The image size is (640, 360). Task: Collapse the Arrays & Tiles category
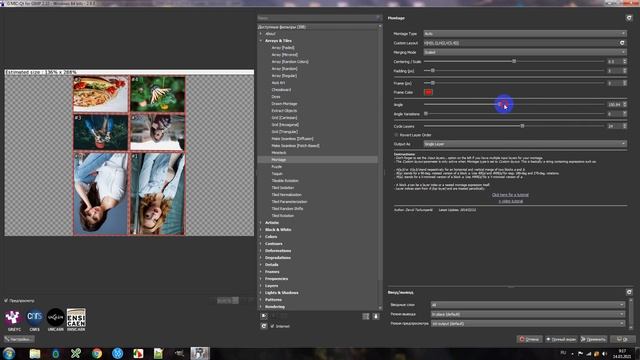[x=261, y=41]
